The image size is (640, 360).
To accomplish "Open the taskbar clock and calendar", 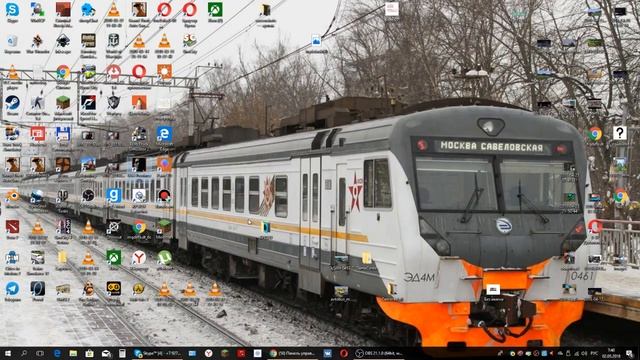I will (x=611, y=353).
